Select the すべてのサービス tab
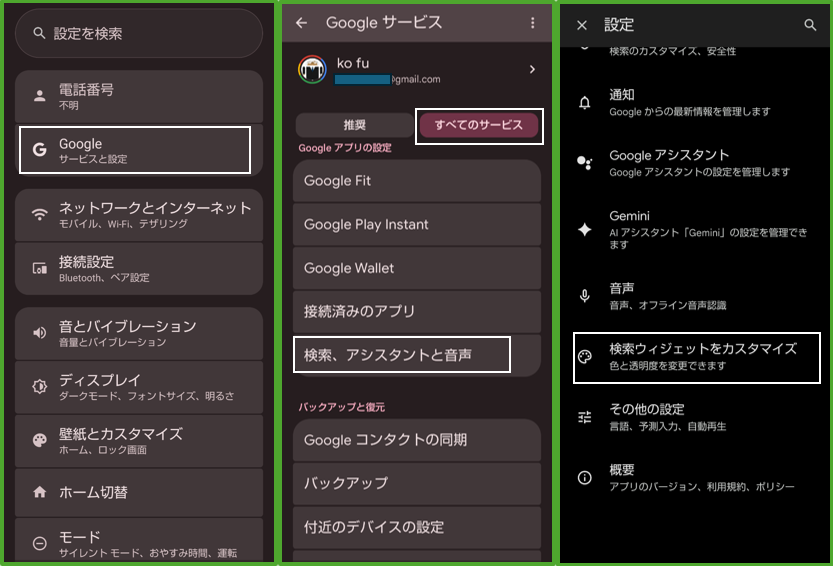The height and width of the screenshot is (566, 833). (478, 125)
